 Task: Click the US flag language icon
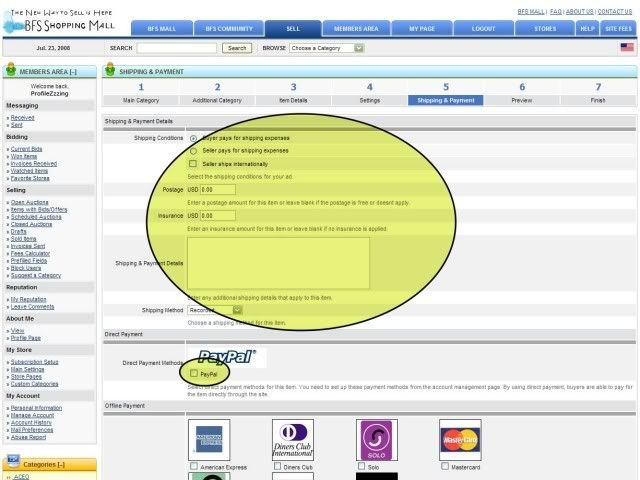(627, 47)
